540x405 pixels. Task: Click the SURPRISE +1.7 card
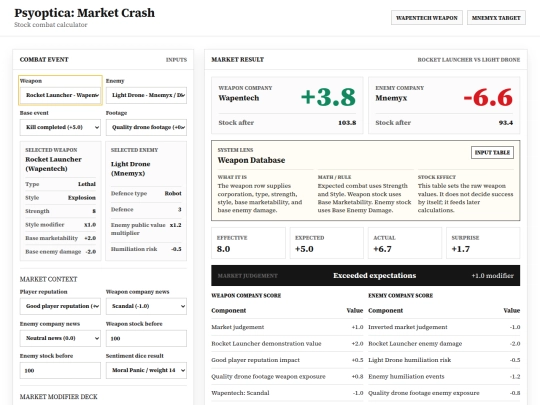click(x=483, y=243)
